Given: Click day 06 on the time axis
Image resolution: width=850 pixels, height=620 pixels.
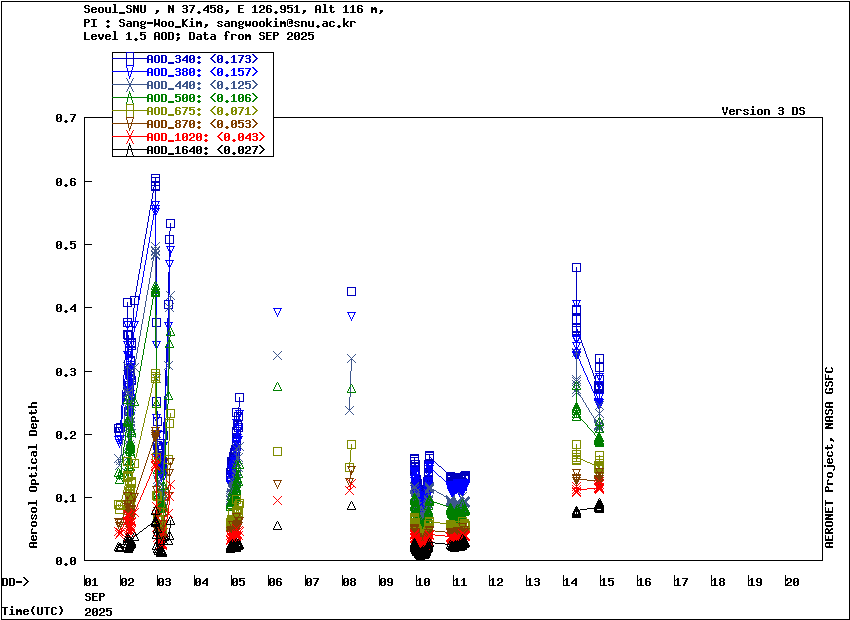Looking at the screenshot, I should [274, 582].
